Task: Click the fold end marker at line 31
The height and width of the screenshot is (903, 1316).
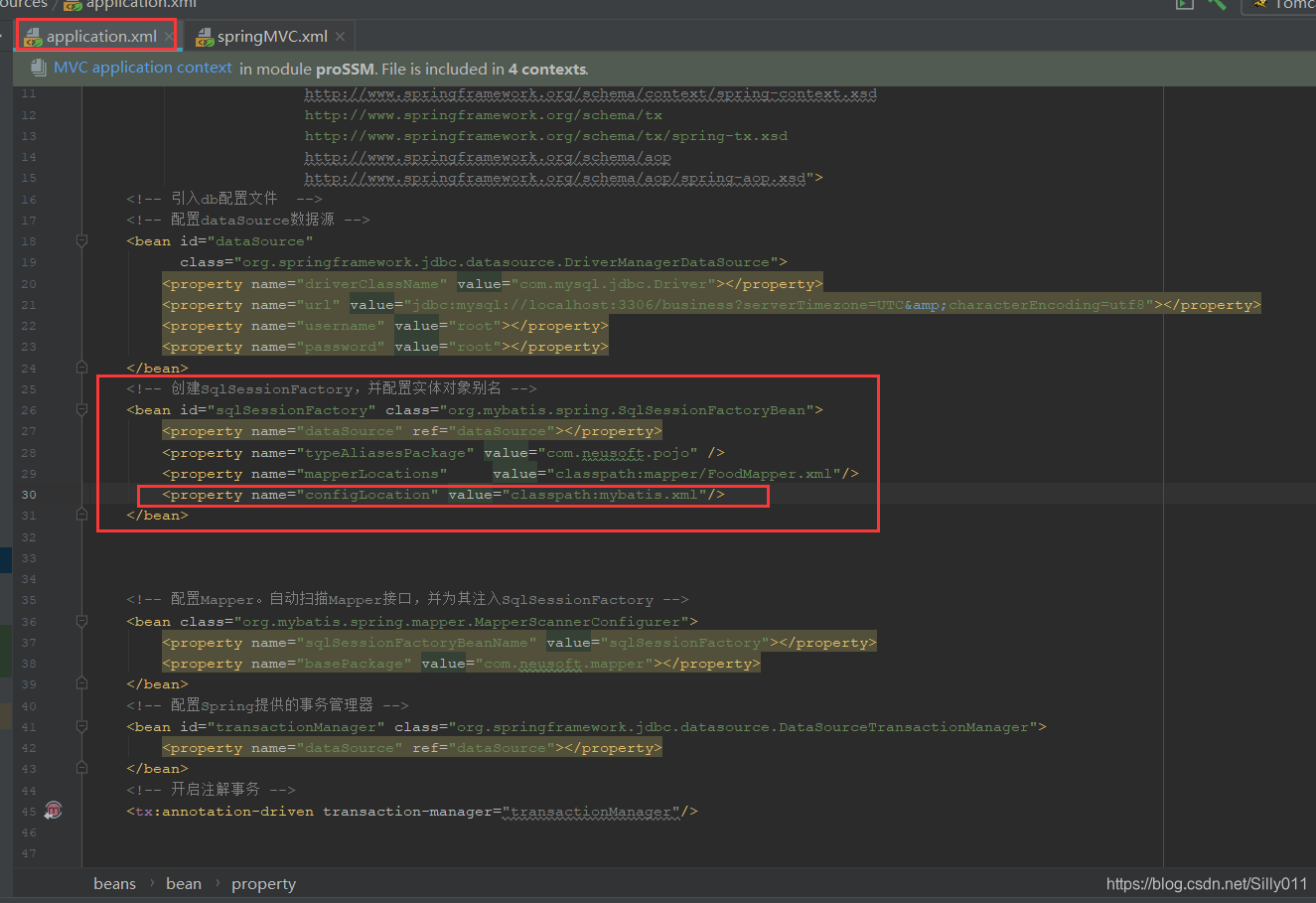Action: click(x=81, y=516)
